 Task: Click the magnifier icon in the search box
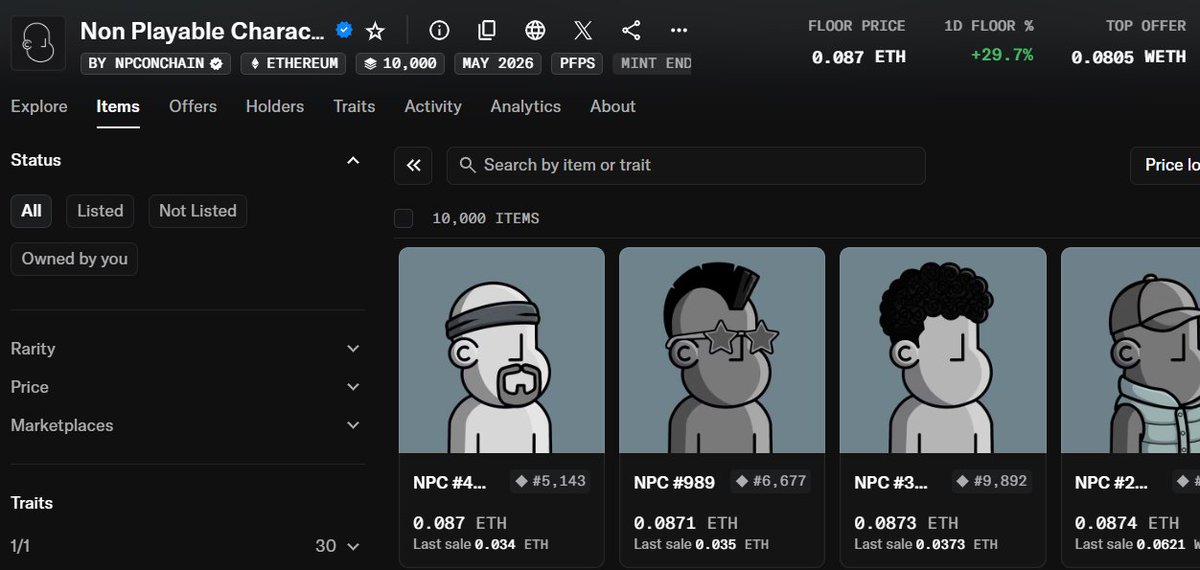467,165
